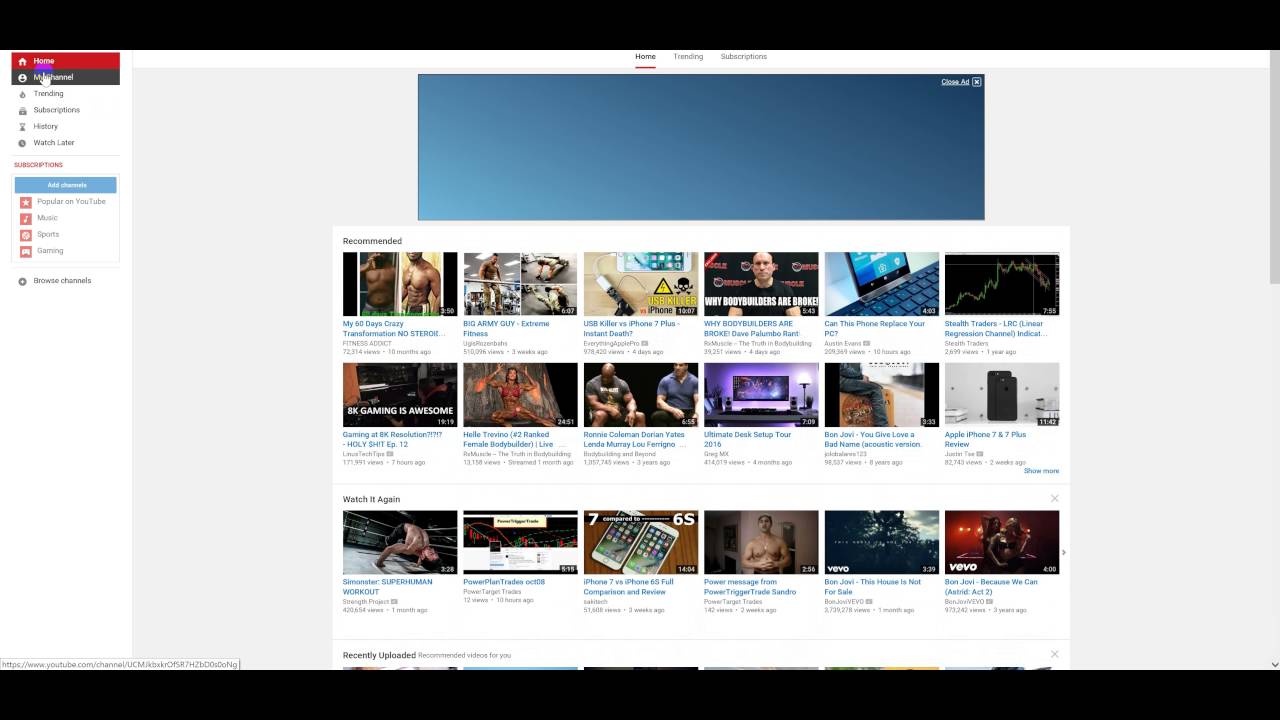Click 'Simonster: SUPERHUMAN WORKOUT' title link
Image resolution: width=1280 pixels, height=720 pixels.
tap(388, 587)
